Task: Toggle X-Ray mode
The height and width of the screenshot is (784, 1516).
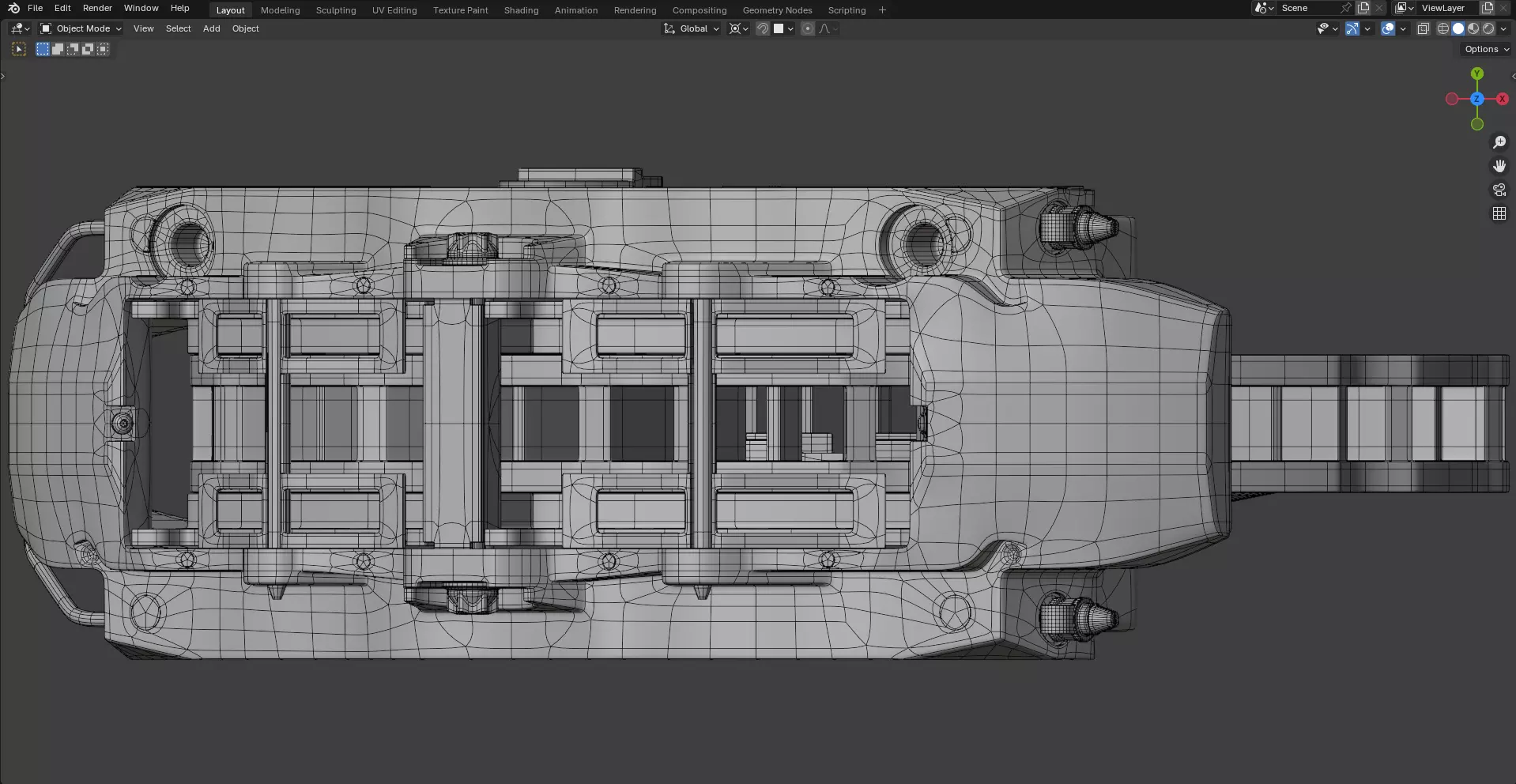Action: pos(1424,28)
